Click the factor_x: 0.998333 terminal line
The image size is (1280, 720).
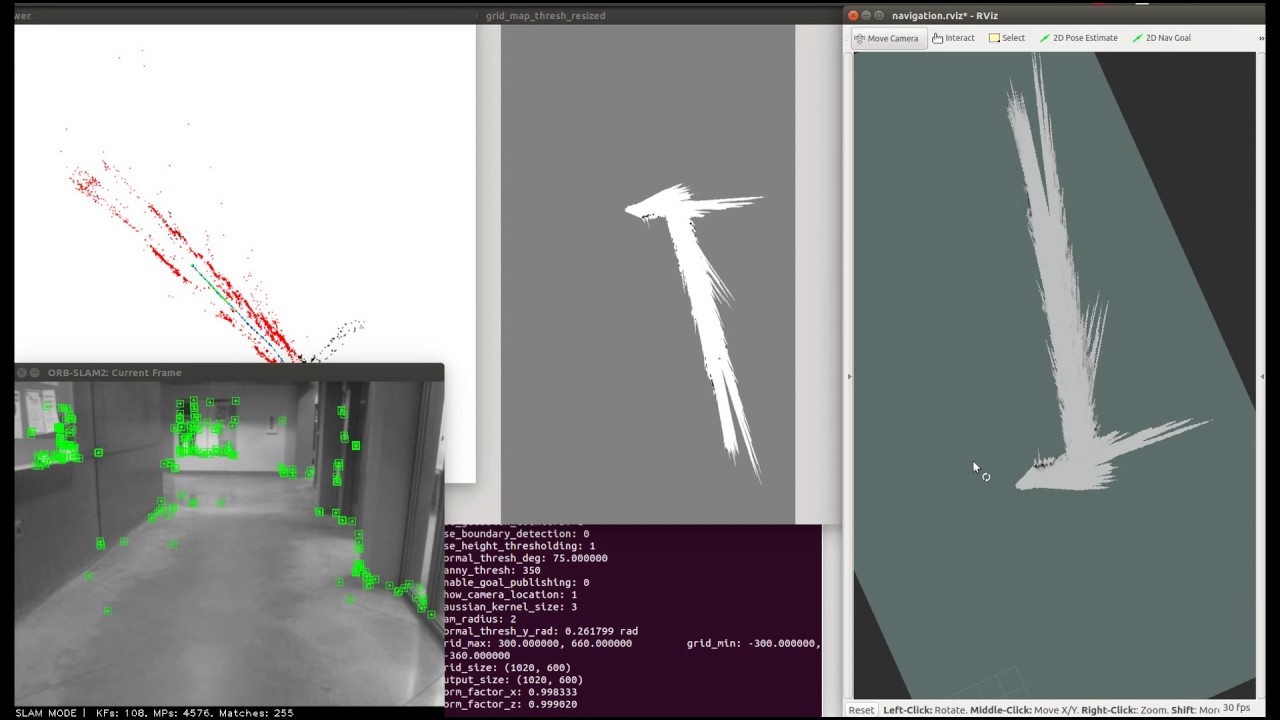pyautogui.click(x=511, y=692)
